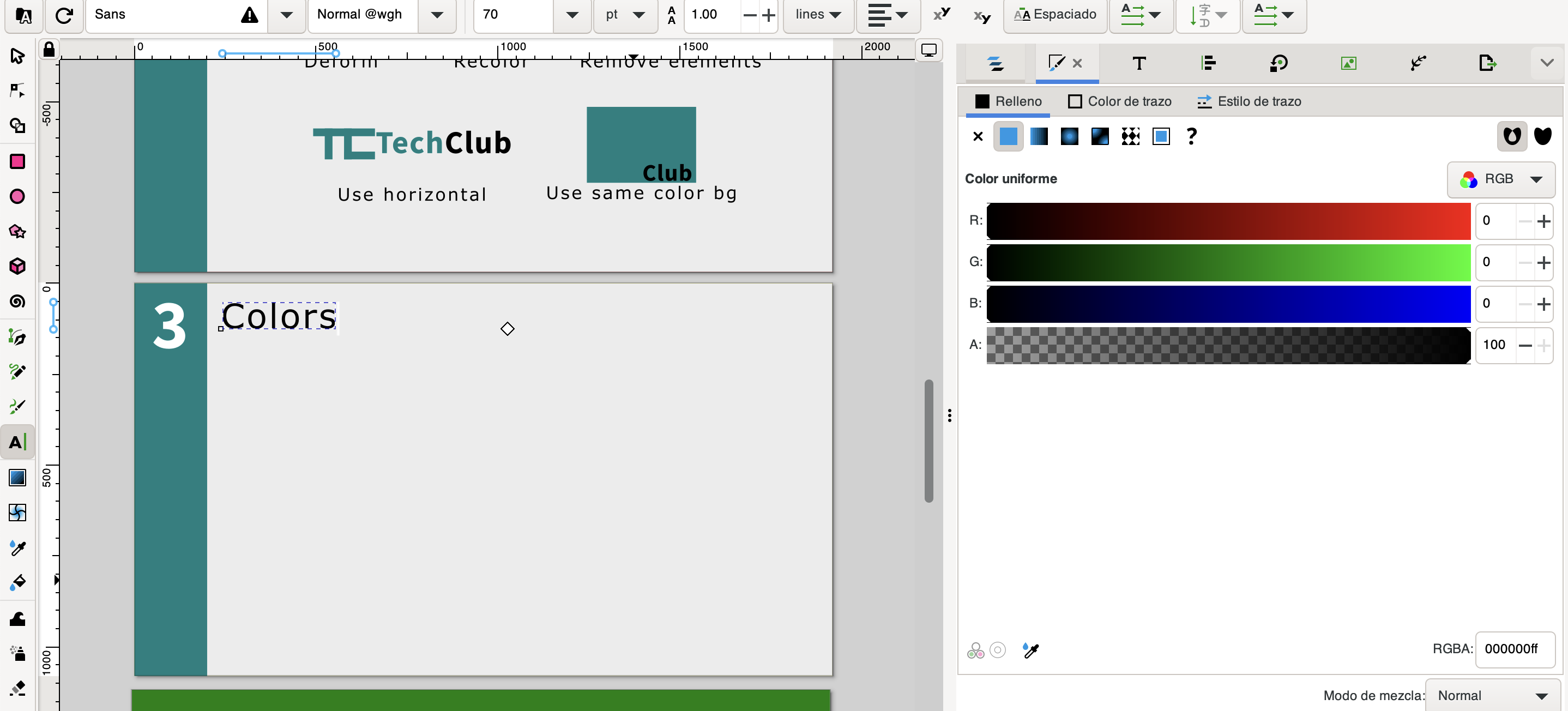This screenshot has width=1568, height=711.
Task: Select the Calligraphy tool
Action: click(17, 406)
